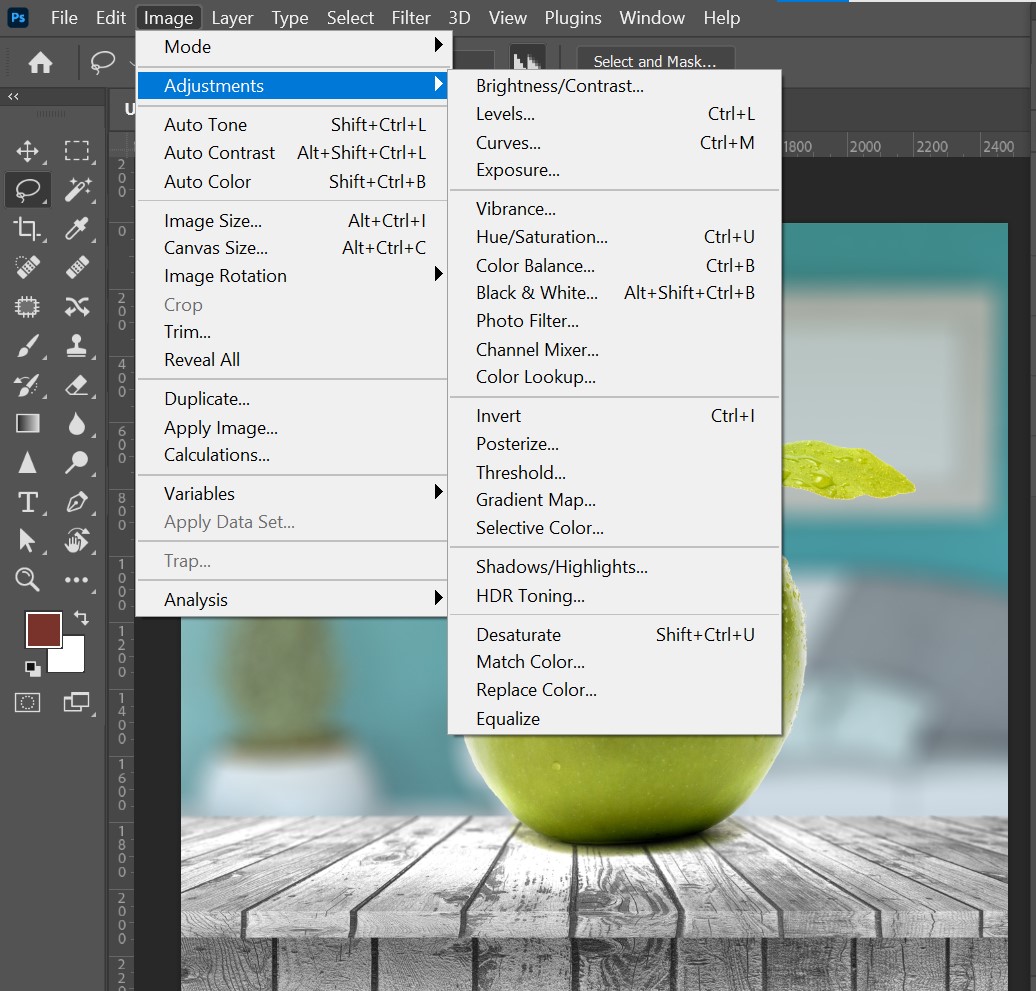Choose Desaturate adjustment
The image size is (1036, 991).
[614, 634]
